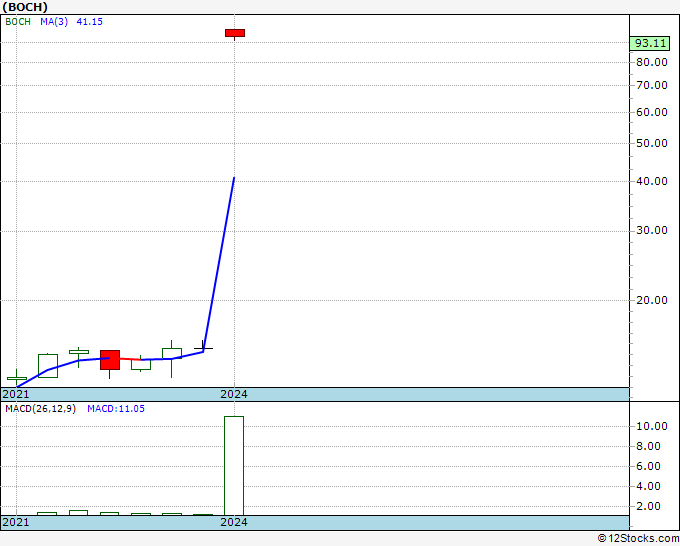Click the highlighted 93.11 price label
Image resolution: width=680 pixels, height=546 pixels.
(650, 43)
